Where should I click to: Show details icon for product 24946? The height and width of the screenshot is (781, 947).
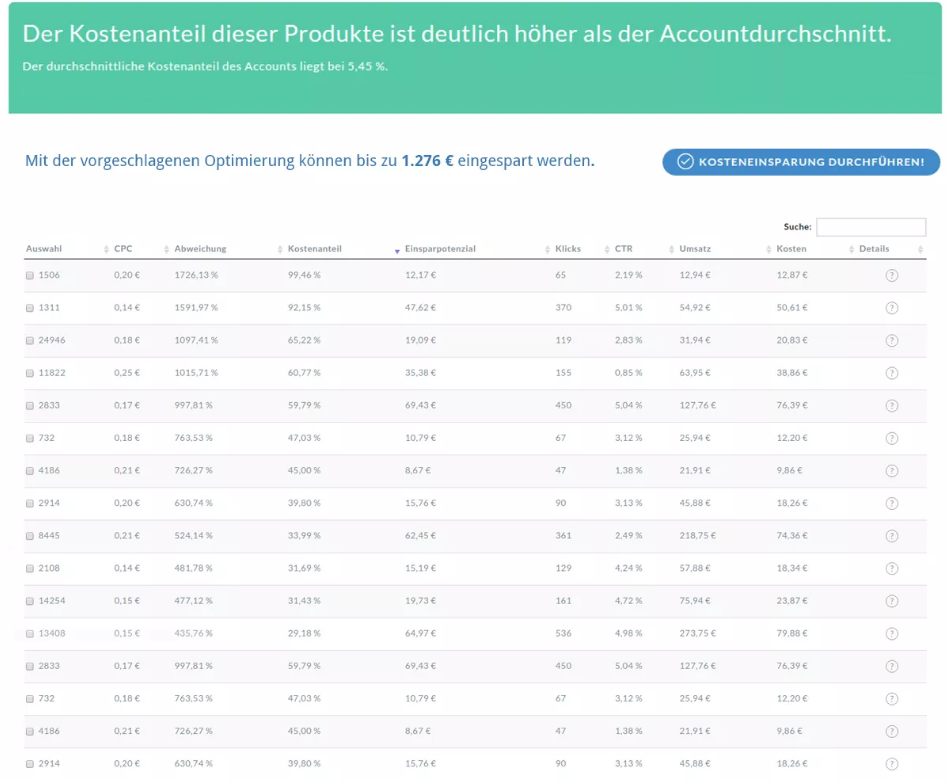[891, 341]
